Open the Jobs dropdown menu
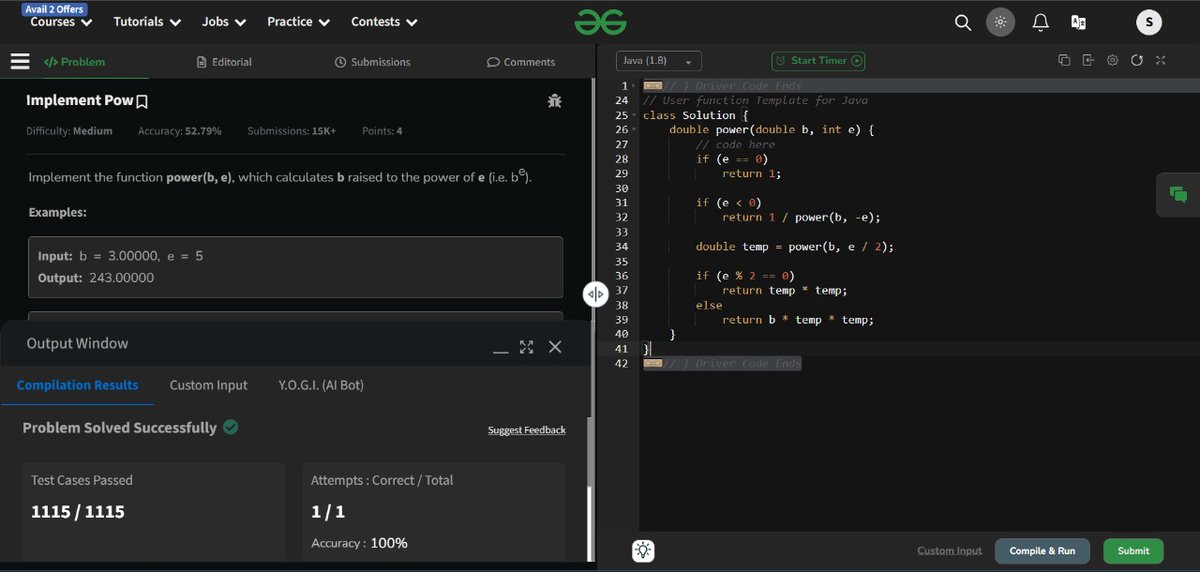 tap(224, 22)
